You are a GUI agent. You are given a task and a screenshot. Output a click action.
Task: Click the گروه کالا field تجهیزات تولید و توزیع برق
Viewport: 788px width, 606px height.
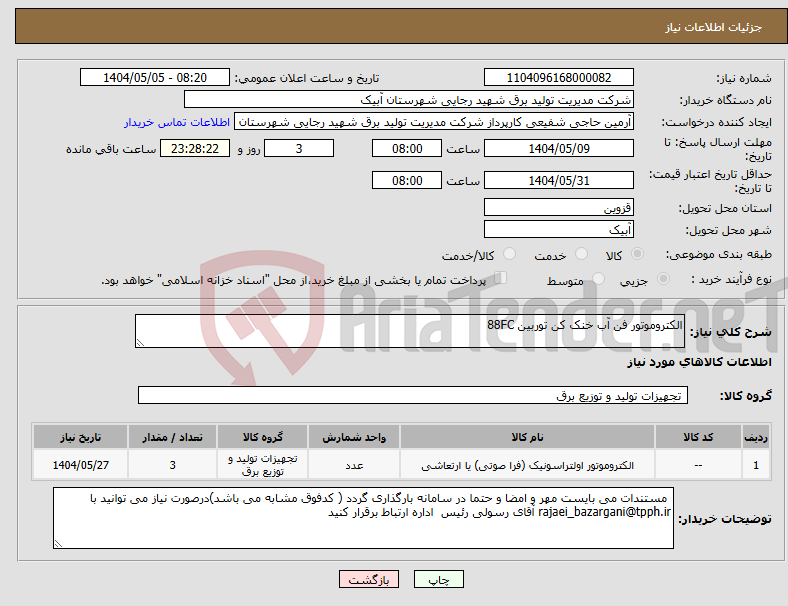413,395
